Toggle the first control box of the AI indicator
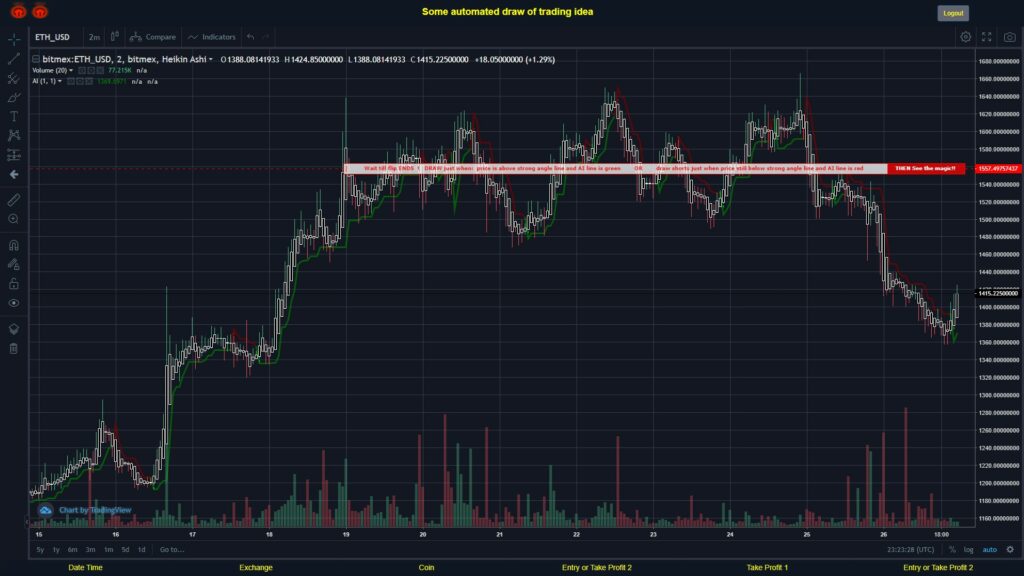Screen dimensions: 1024x576 [x=71, y=82]
